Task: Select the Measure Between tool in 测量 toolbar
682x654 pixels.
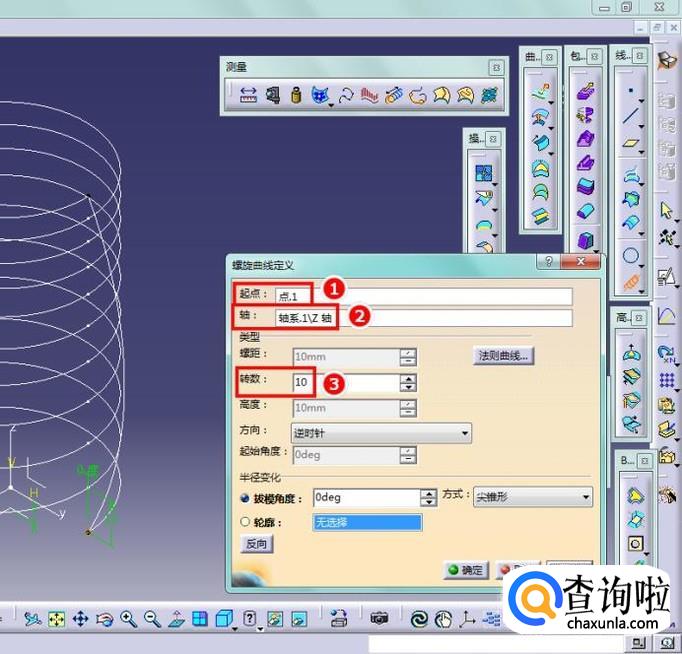Action: [248, 94]
